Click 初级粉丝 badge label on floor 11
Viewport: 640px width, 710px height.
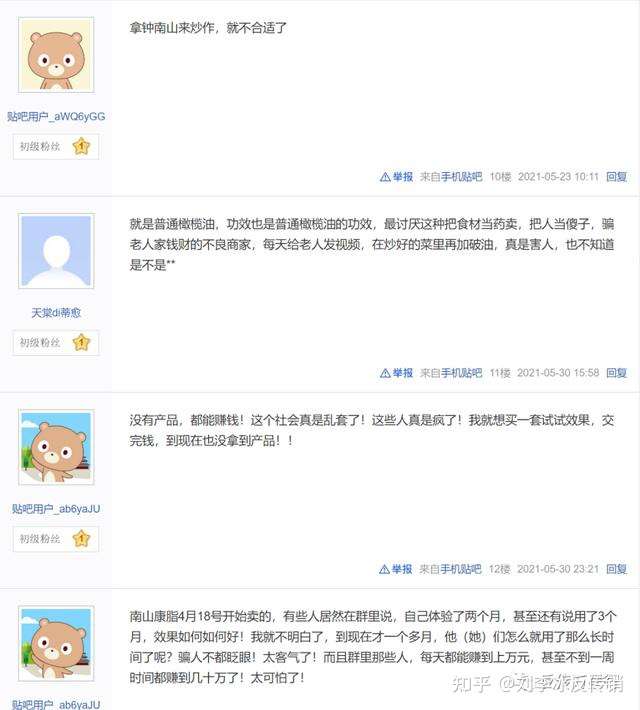[x=40, y=342]
